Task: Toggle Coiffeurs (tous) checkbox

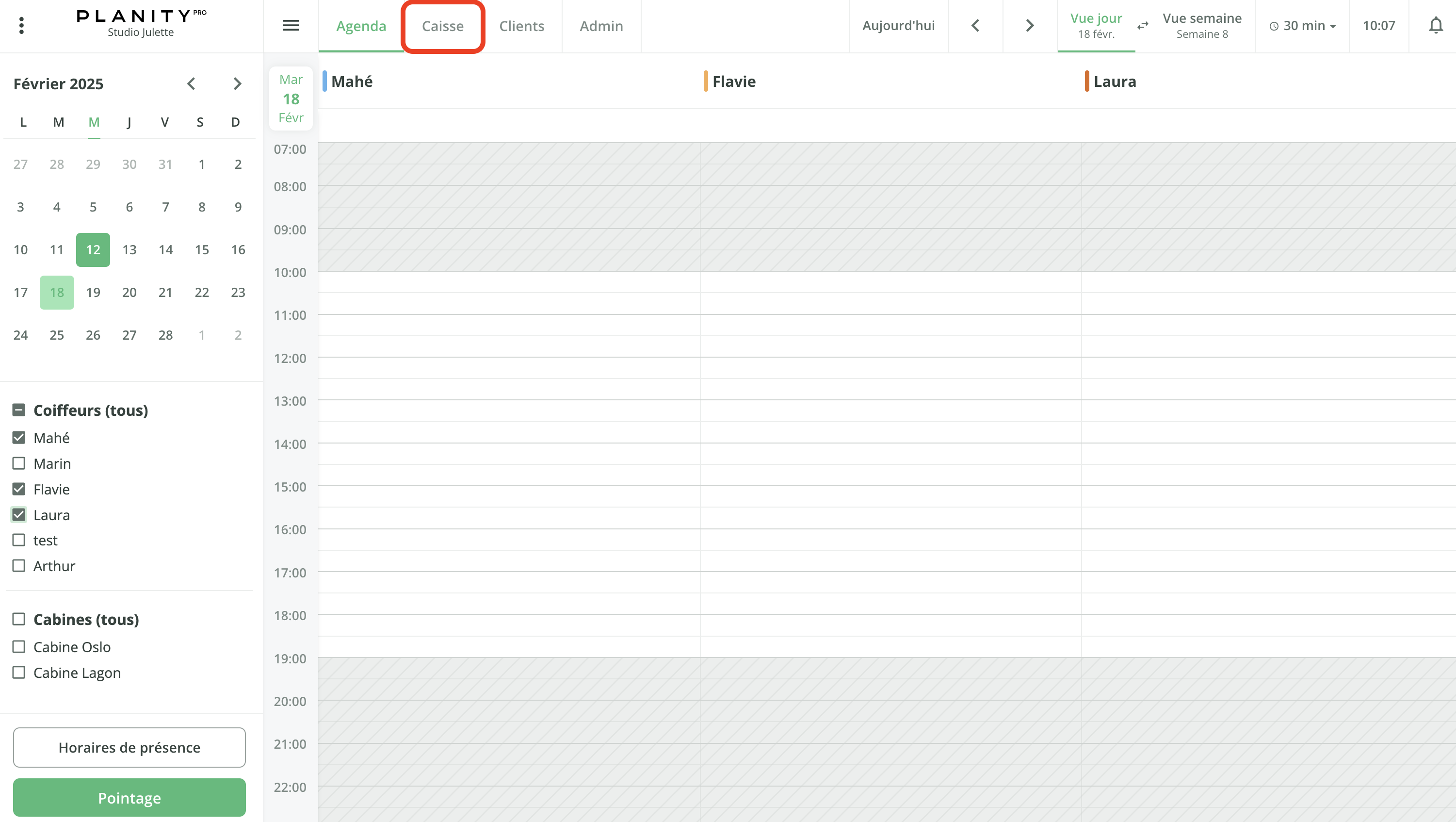Action: (x=18, y=410)
